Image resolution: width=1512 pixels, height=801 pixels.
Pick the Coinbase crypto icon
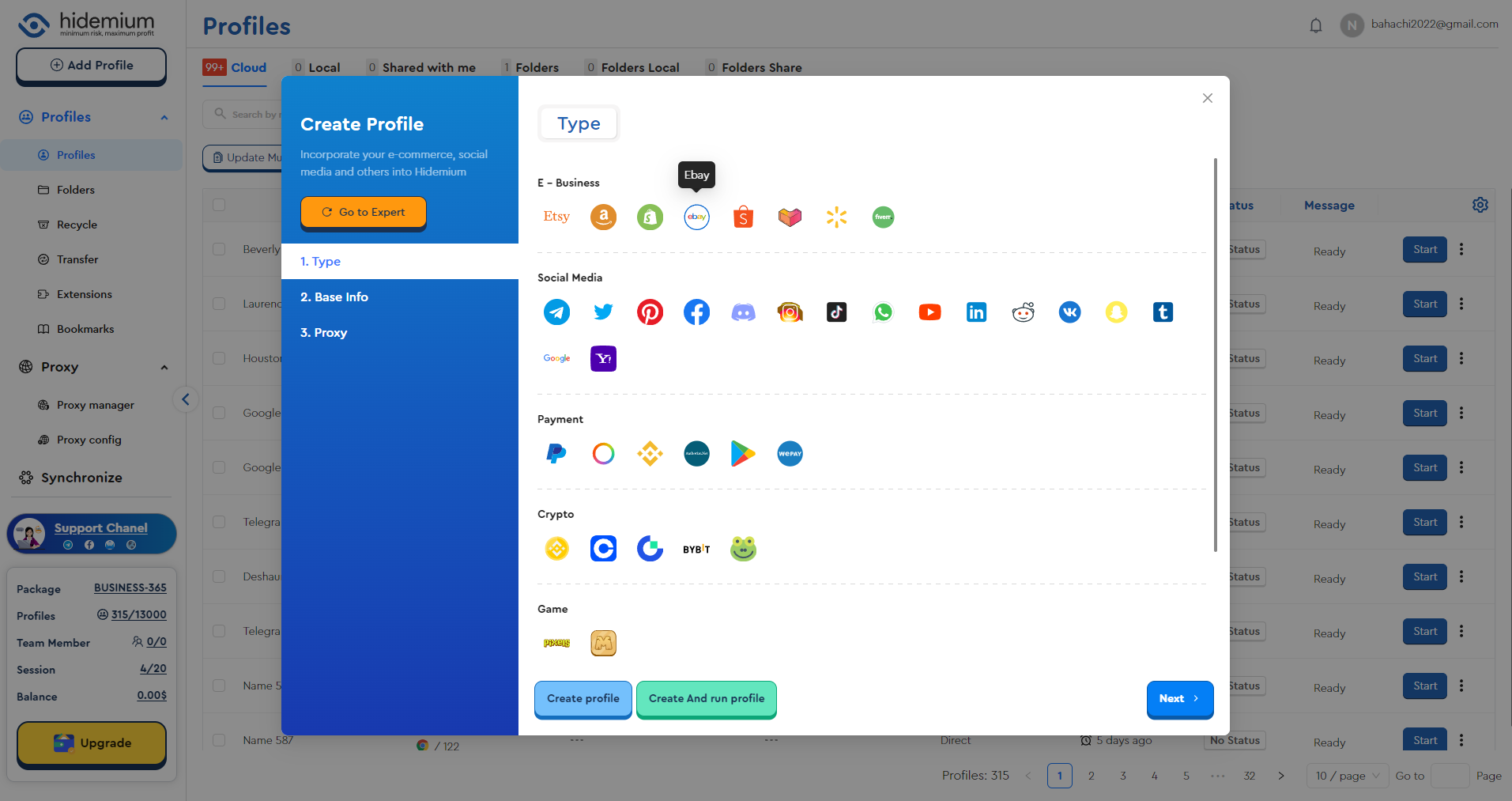603,548
